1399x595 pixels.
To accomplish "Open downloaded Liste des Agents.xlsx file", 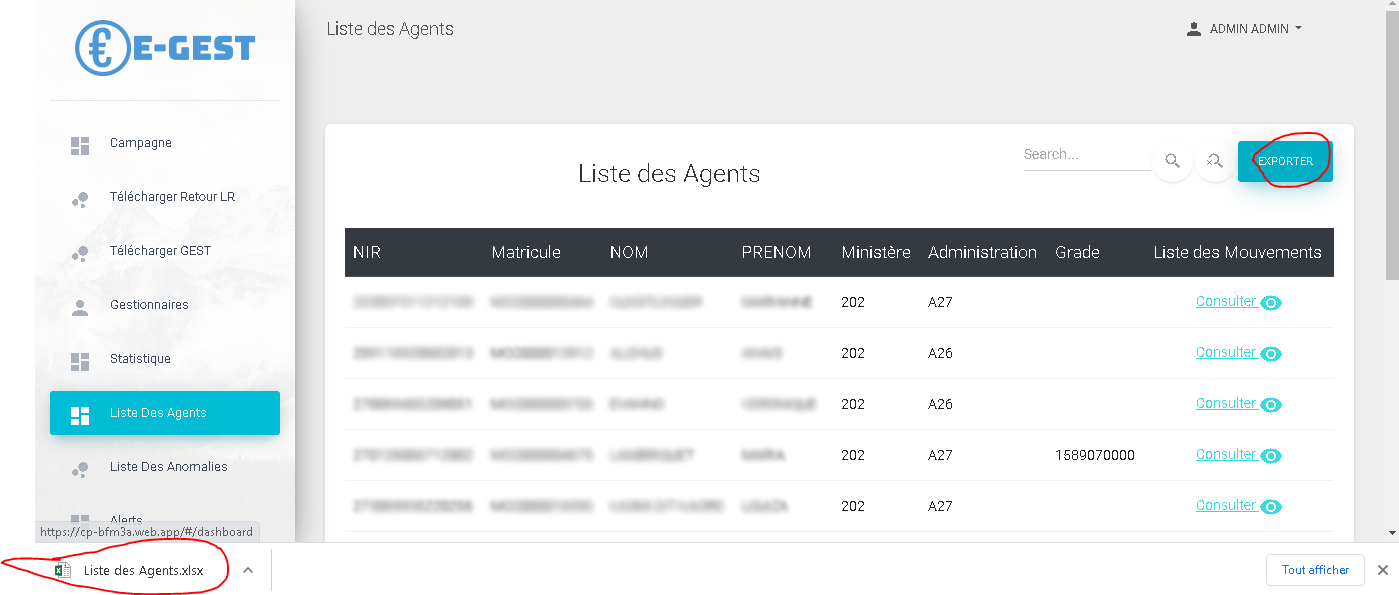I will (130, 570).
